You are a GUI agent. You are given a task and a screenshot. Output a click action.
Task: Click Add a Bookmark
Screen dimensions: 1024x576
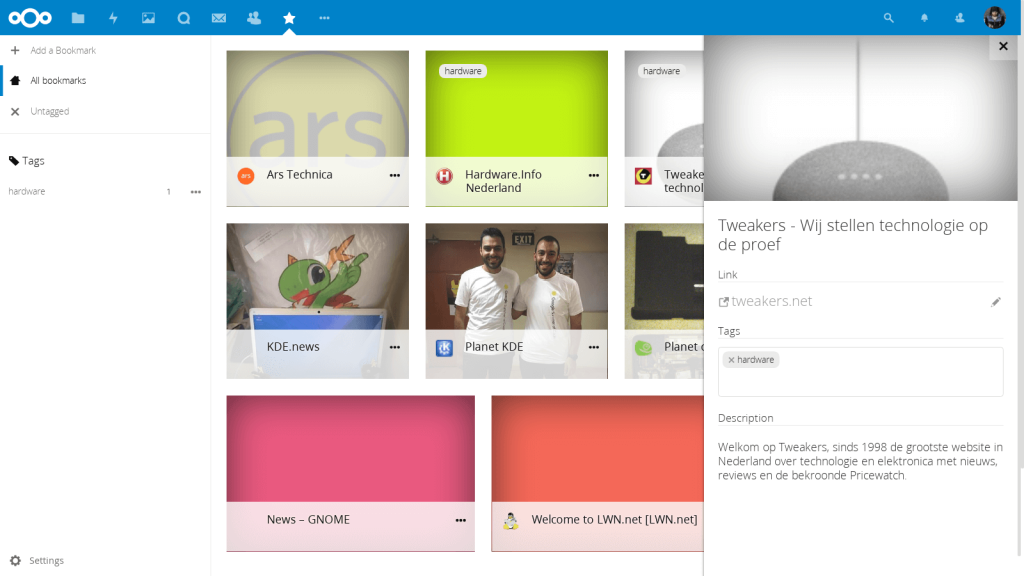[63, 51]
